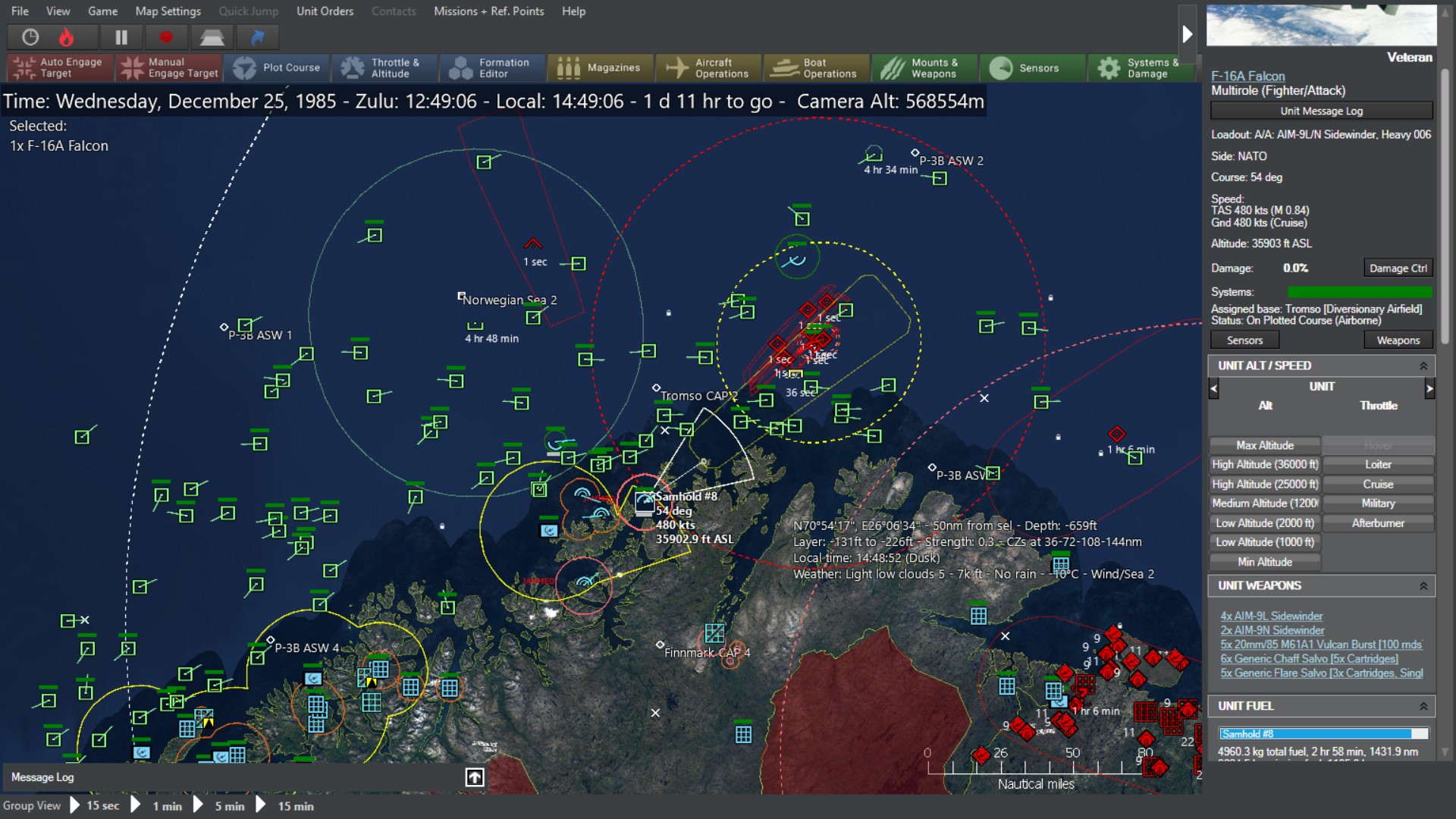Open the Formation Editor
Image resolution: width=1456 pixels, height=819 pixels.
[x=493, y=67]
